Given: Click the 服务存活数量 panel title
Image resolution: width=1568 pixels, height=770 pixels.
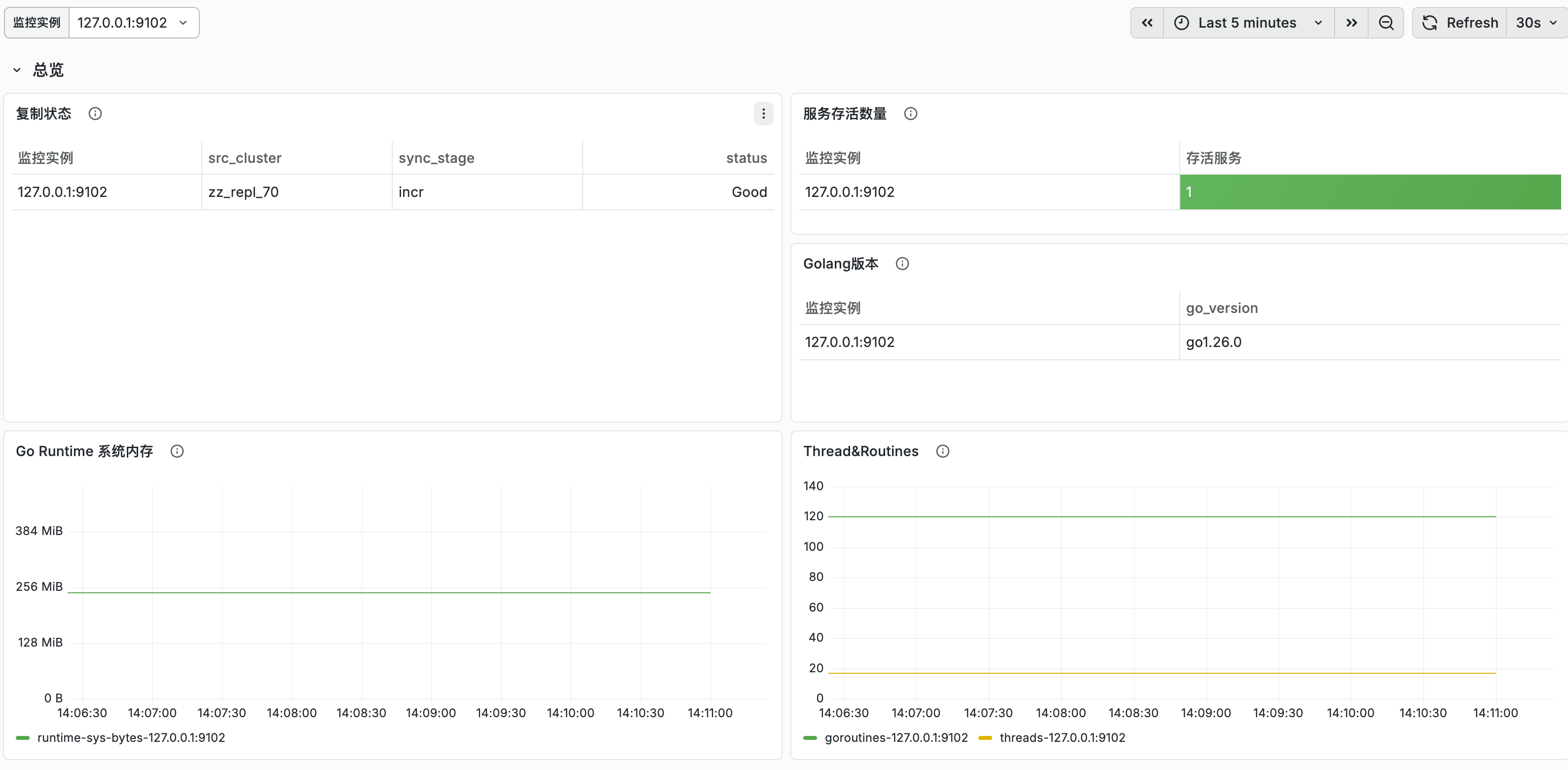Looking at the screenshot, I should (845, 114).
